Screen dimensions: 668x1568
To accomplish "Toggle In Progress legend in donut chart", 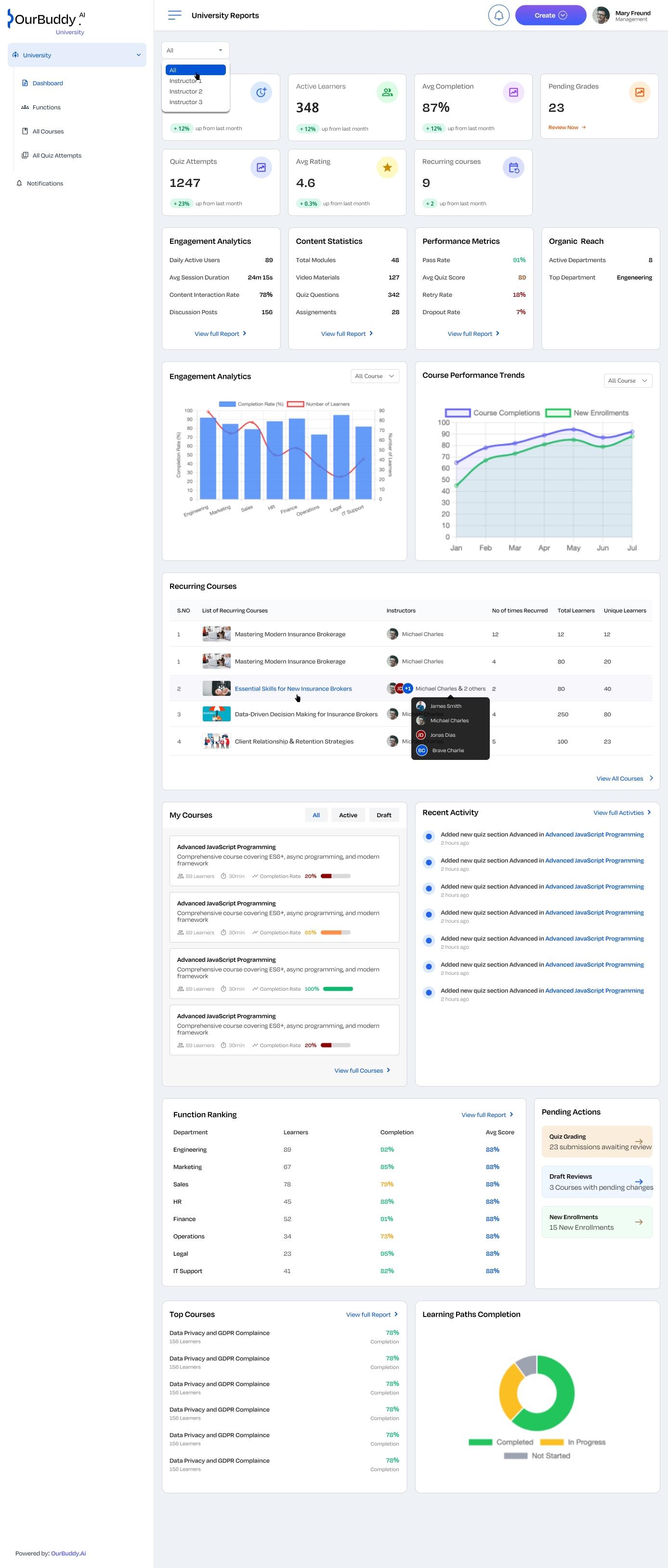I will coord(552,1442).
